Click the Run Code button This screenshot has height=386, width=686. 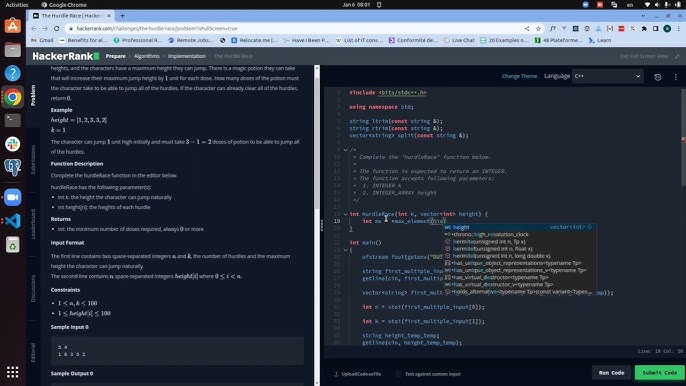pos(611,372)
